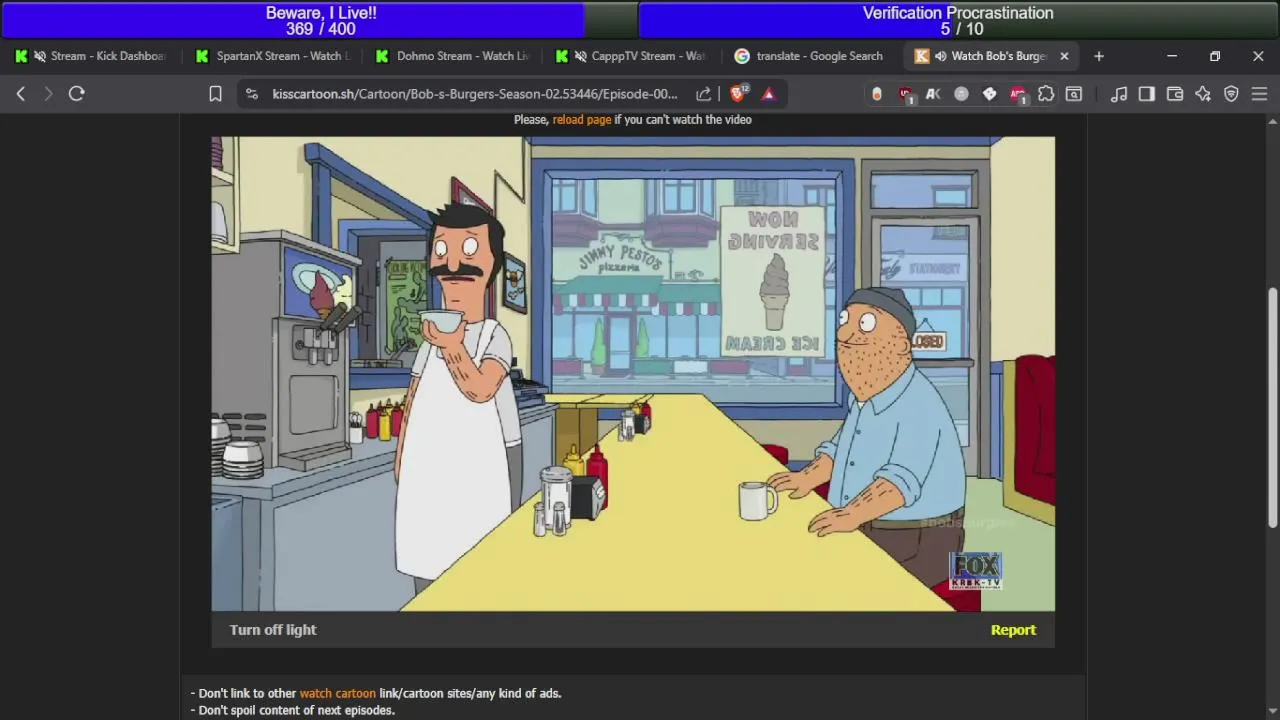Open the Brave VPN shield icon

point(1231,94)
